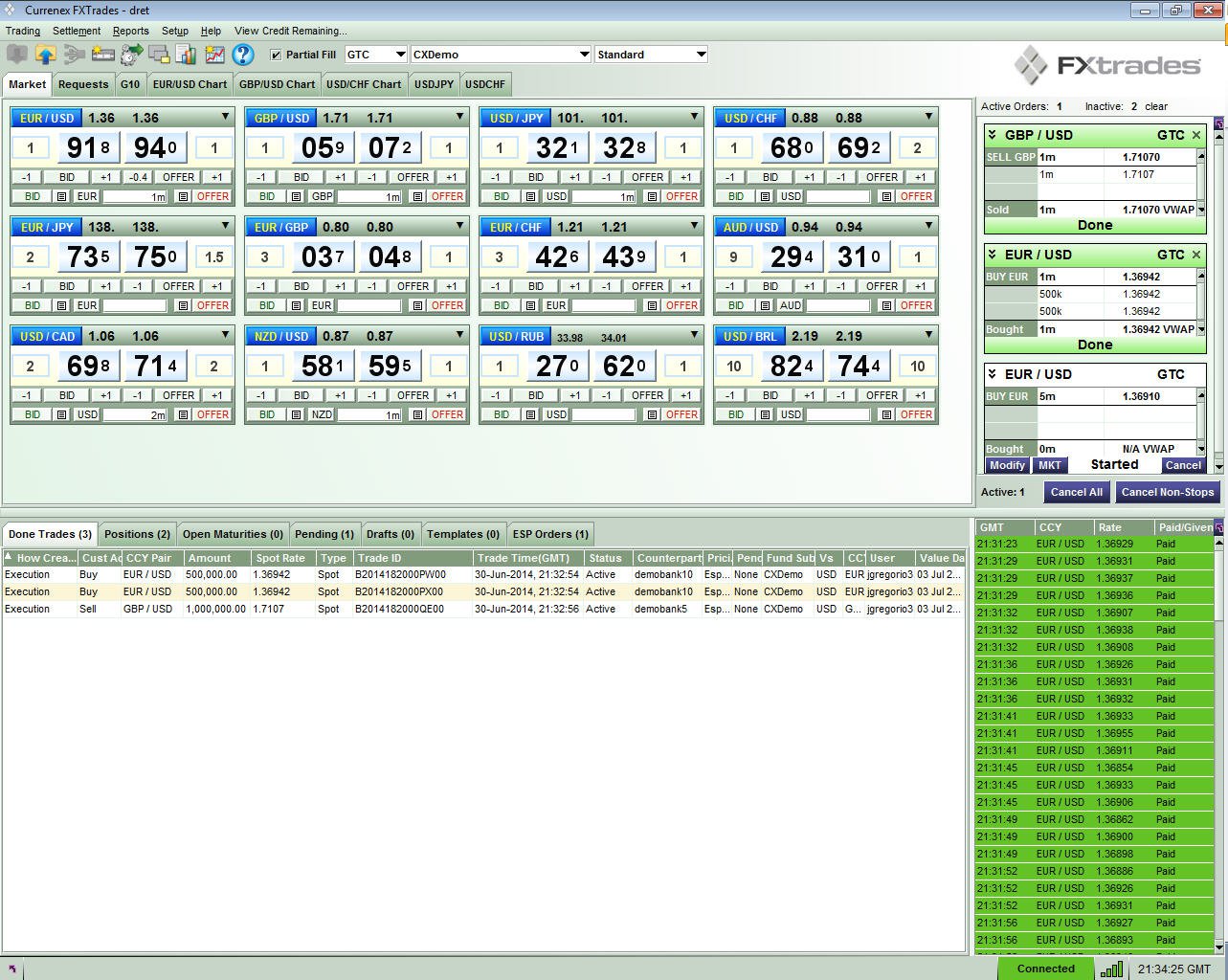Viewport: 1228px width, 980px height.
Task: Toggle the Partial Fill checkbox
Action: point(277,55)
